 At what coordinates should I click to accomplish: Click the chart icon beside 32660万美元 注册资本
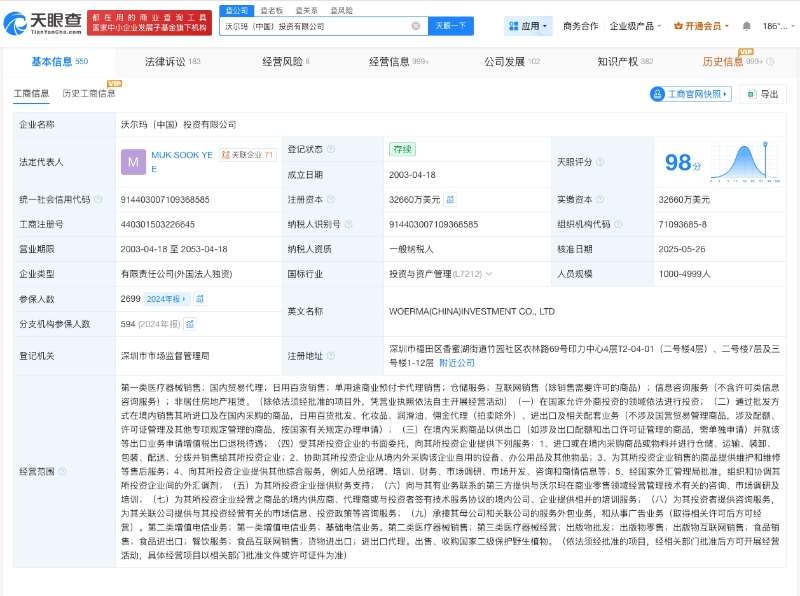point(450,200)
